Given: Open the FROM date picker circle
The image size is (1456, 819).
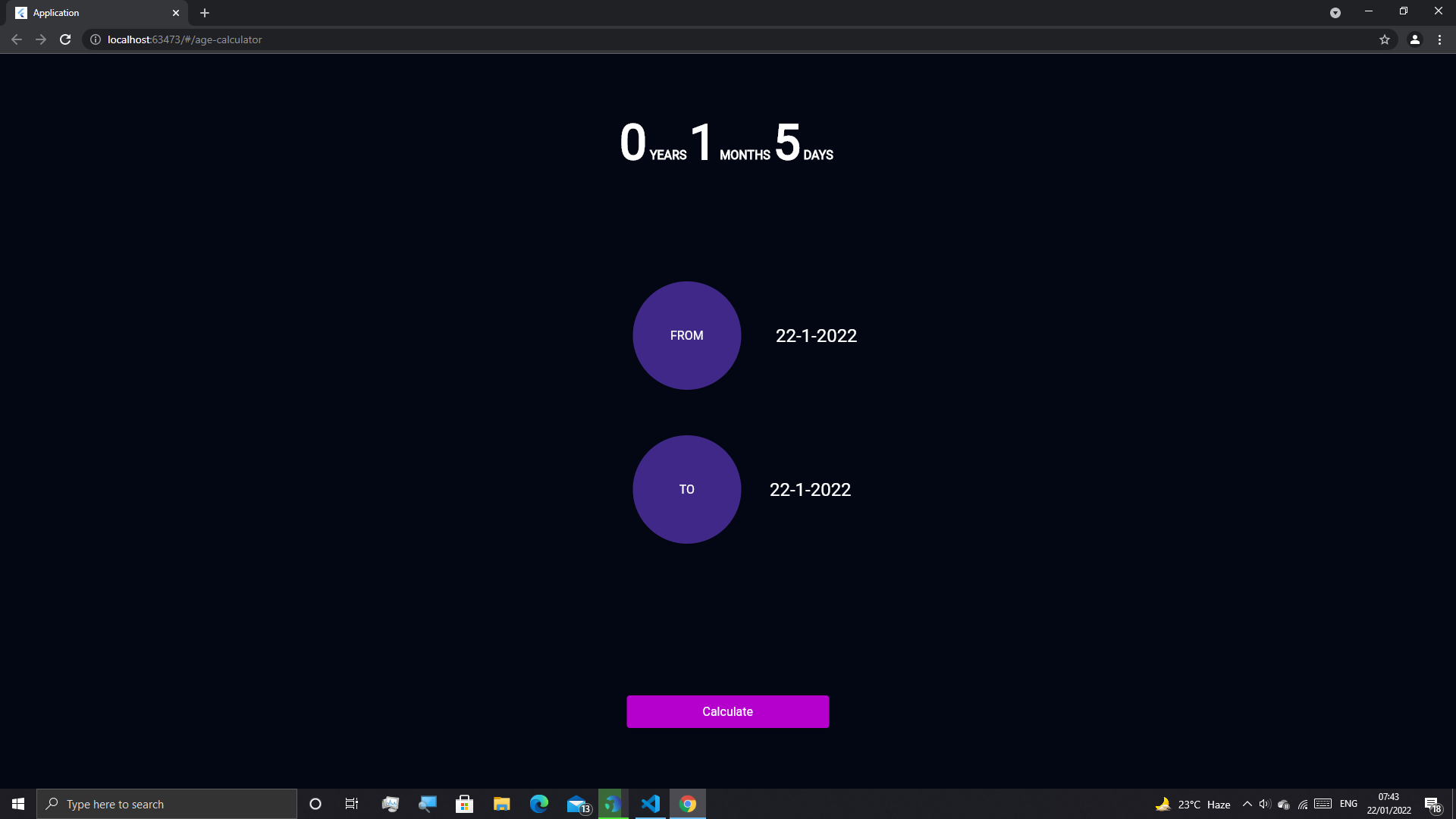Looking at the screenshot, I should pyautogui.click(x=686, y=335).
